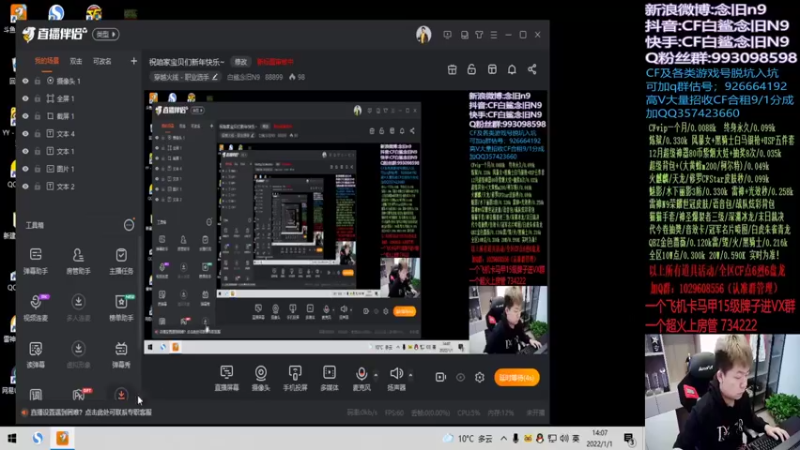Lock the 摄像头 1 source
The width and height of the screenshot is (800, 450).
37,81
